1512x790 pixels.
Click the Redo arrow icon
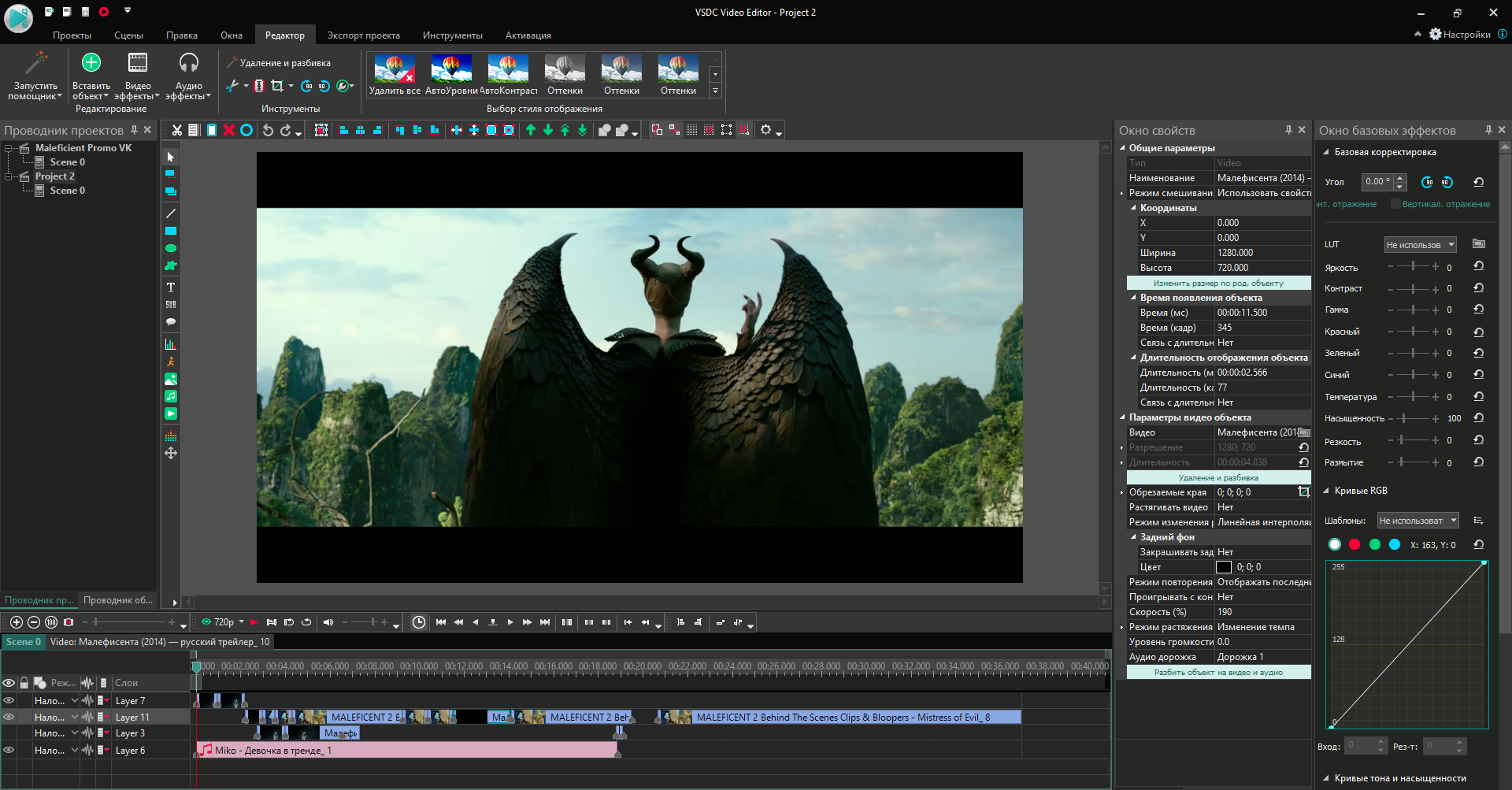(x=286, y=130)
